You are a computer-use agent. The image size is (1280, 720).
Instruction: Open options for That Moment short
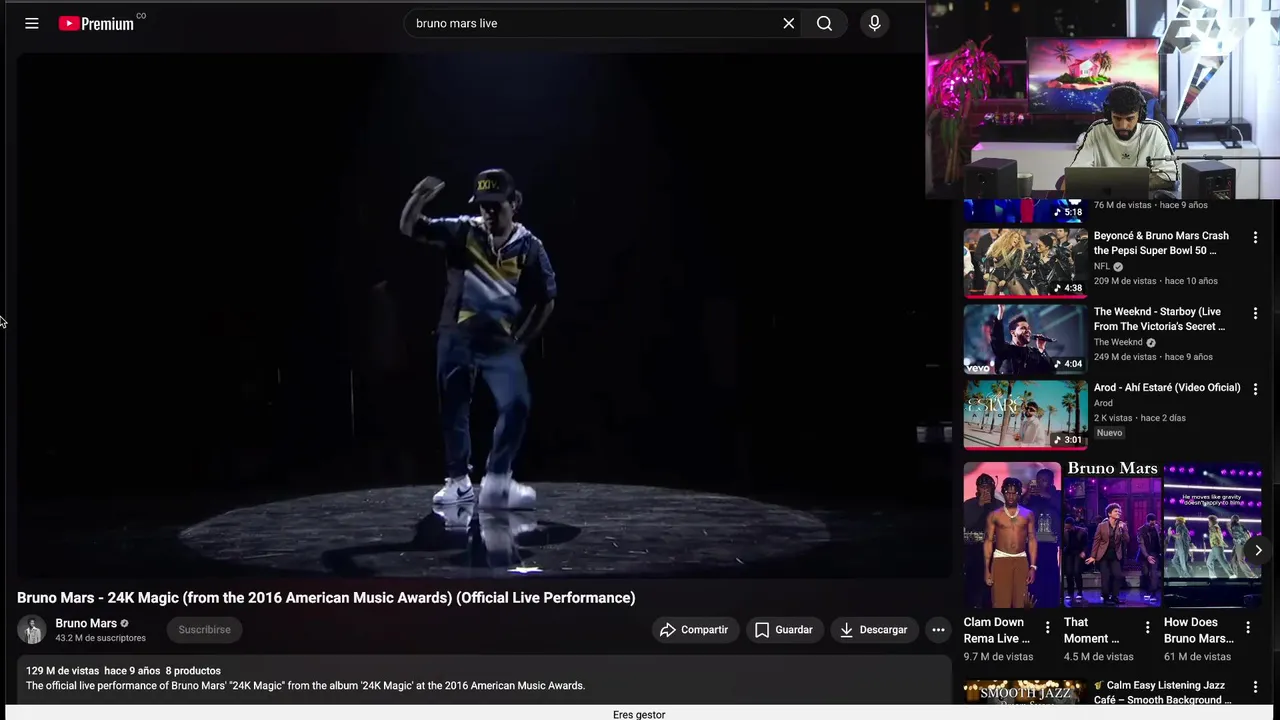[1147, 628]
